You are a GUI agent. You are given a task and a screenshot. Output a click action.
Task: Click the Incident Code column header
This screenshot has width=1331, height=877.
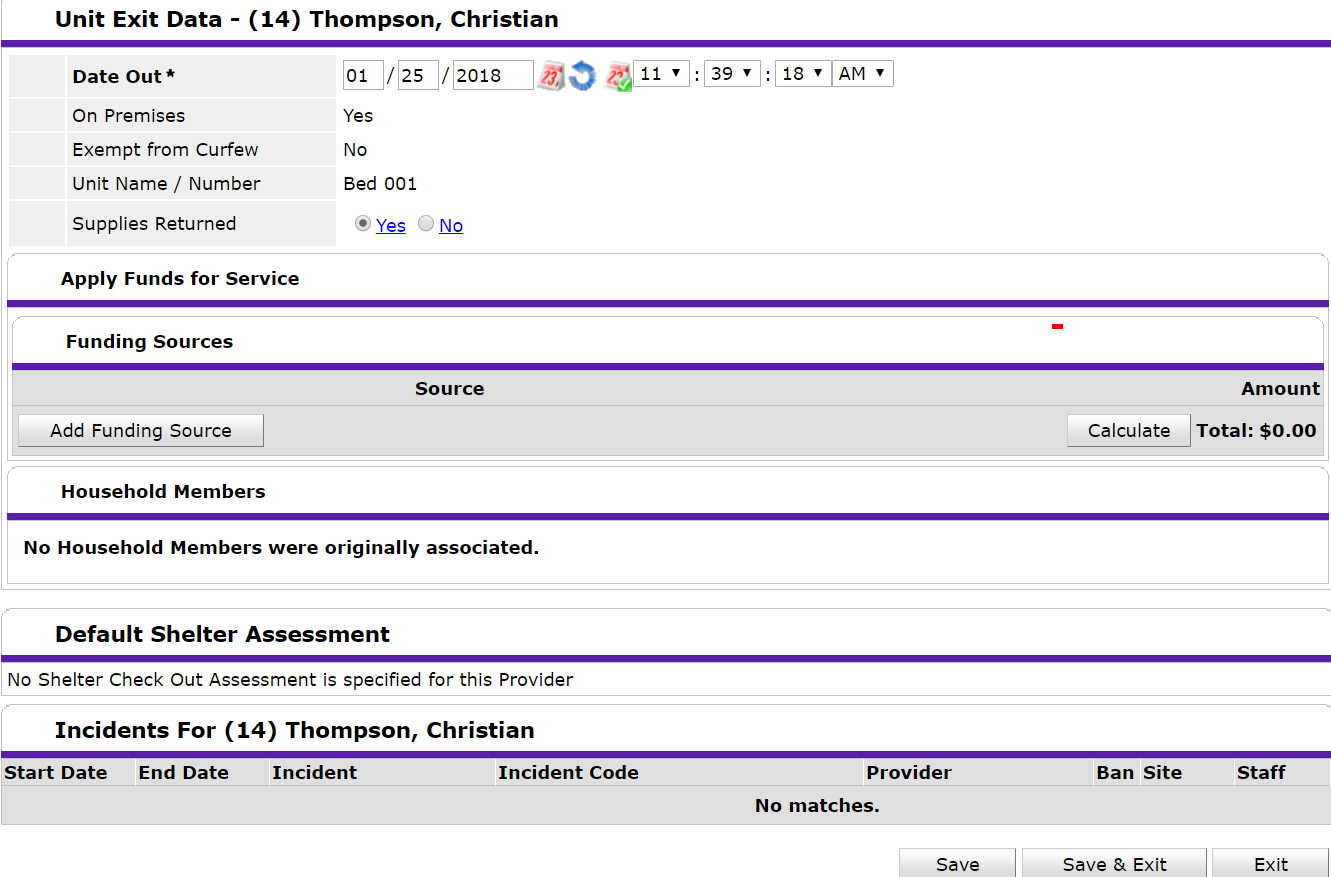point(568,773)
